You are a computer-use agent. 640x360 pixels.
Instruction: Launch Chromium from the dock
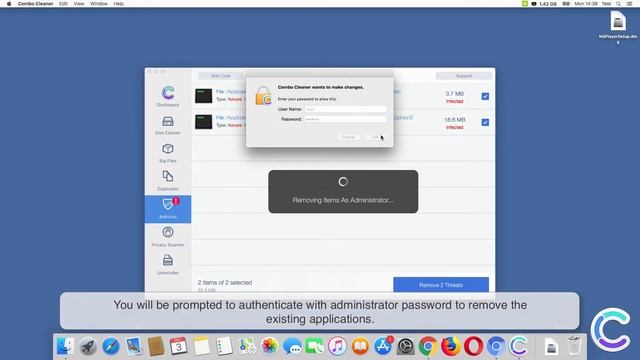point(496,346)
